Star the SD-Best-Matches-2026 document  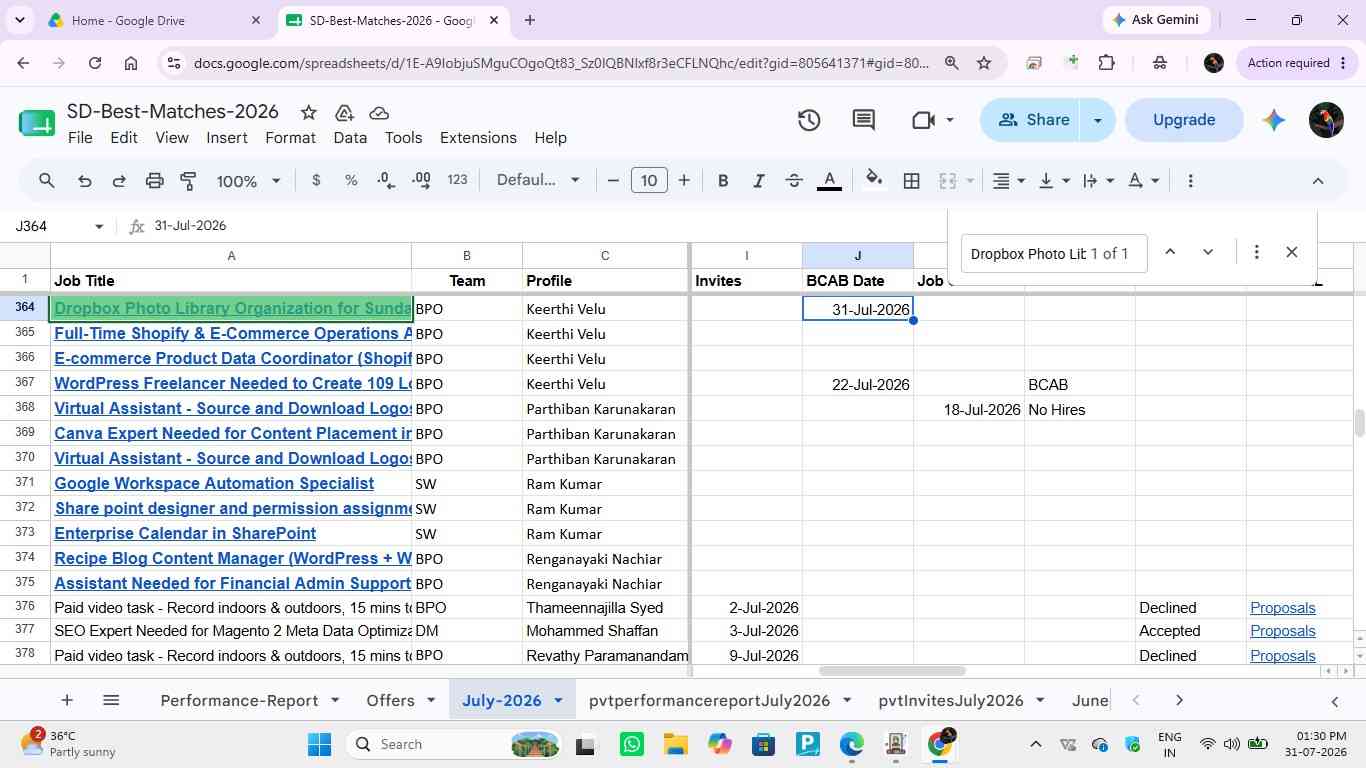308,112
